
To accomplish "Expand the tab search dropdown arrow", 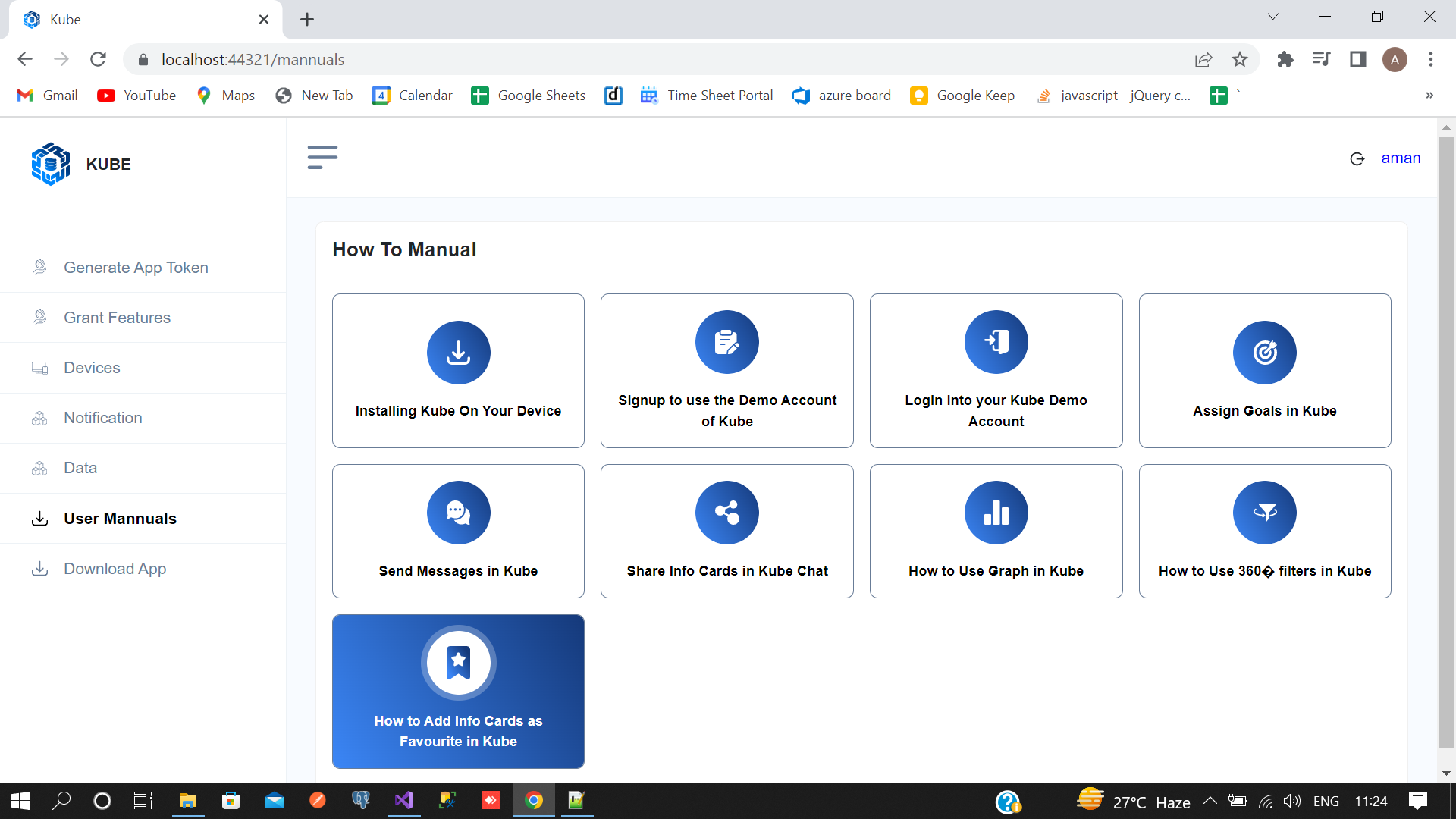I will tap(1273, 17).
